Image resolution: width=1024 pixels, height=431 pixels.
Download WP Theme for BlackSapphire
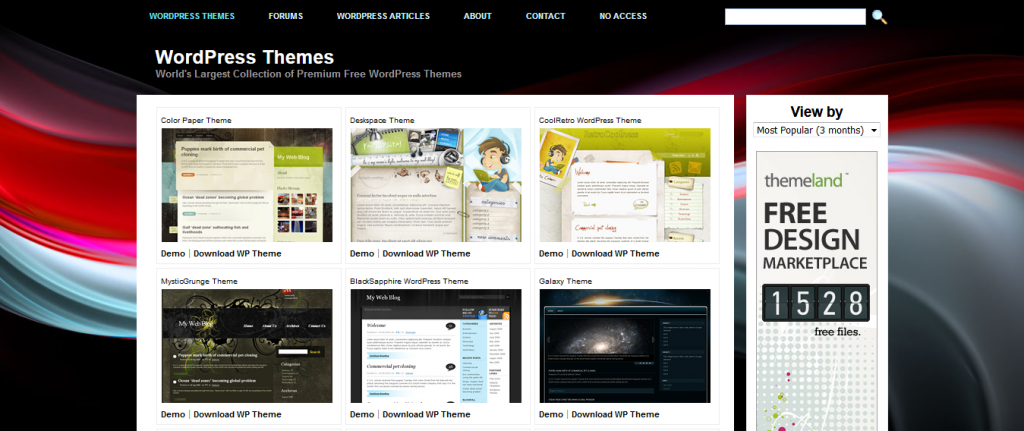tap(426, 414)
